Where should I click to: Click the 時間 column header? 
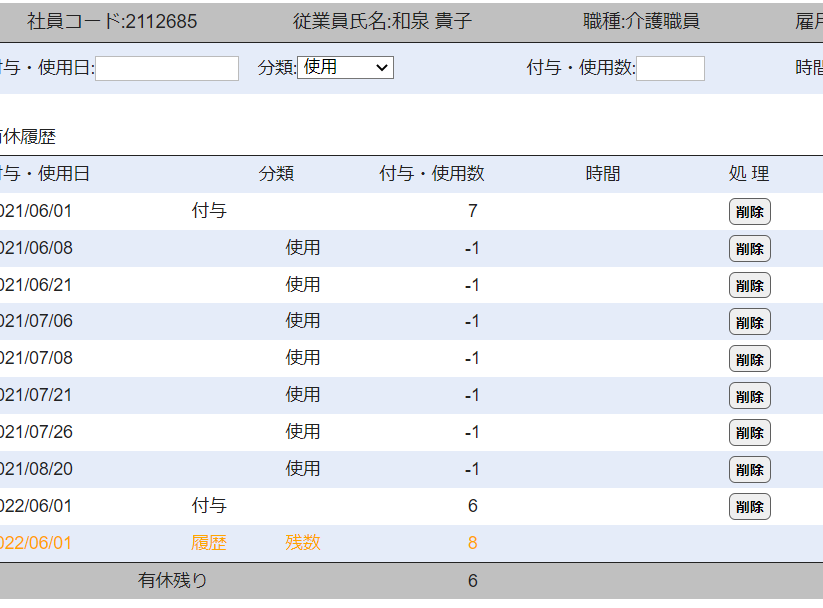tap(603, 174)
